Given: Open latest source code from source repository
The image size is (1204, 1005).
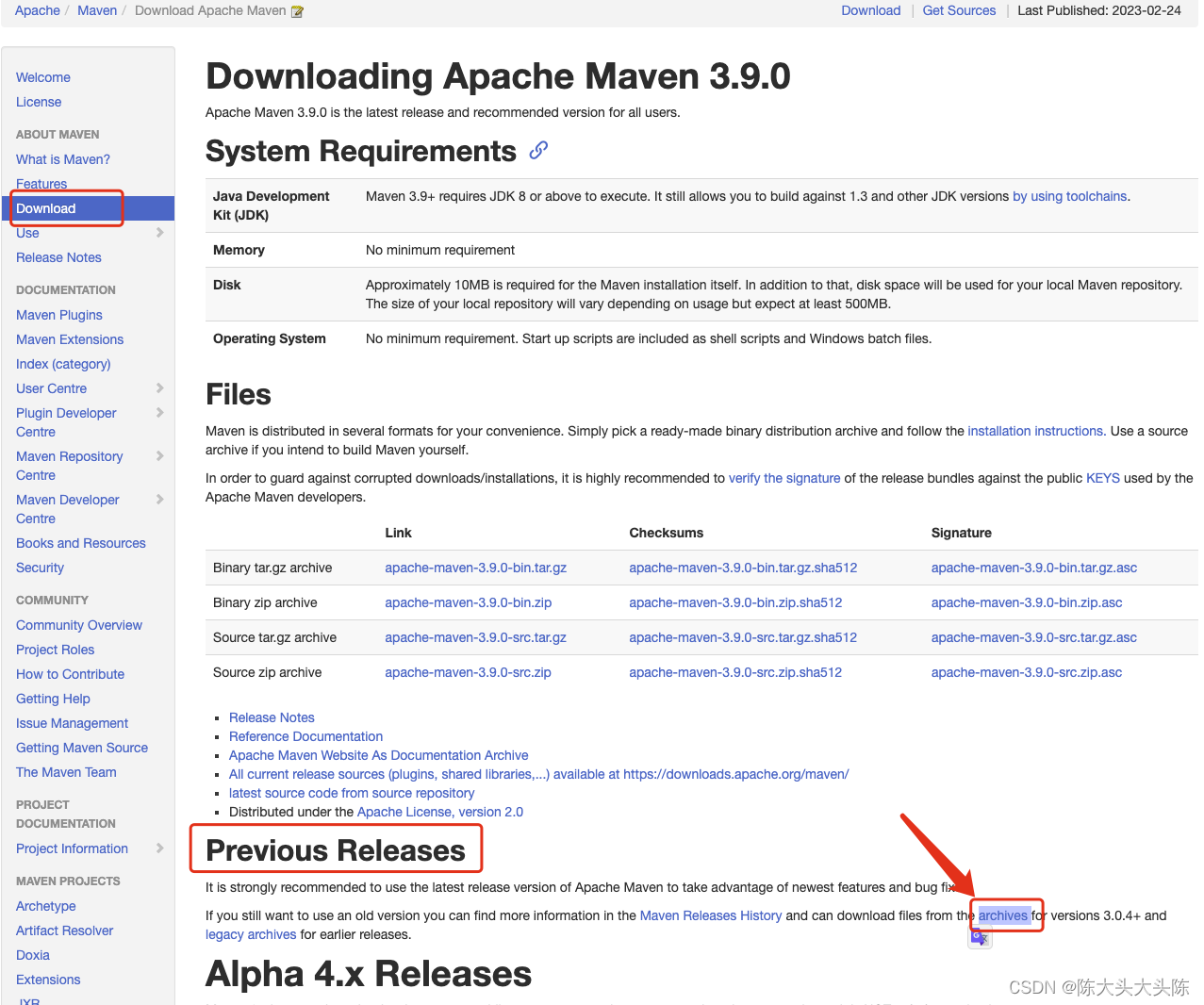Looking at the screenshot, I should coord(352,793).
